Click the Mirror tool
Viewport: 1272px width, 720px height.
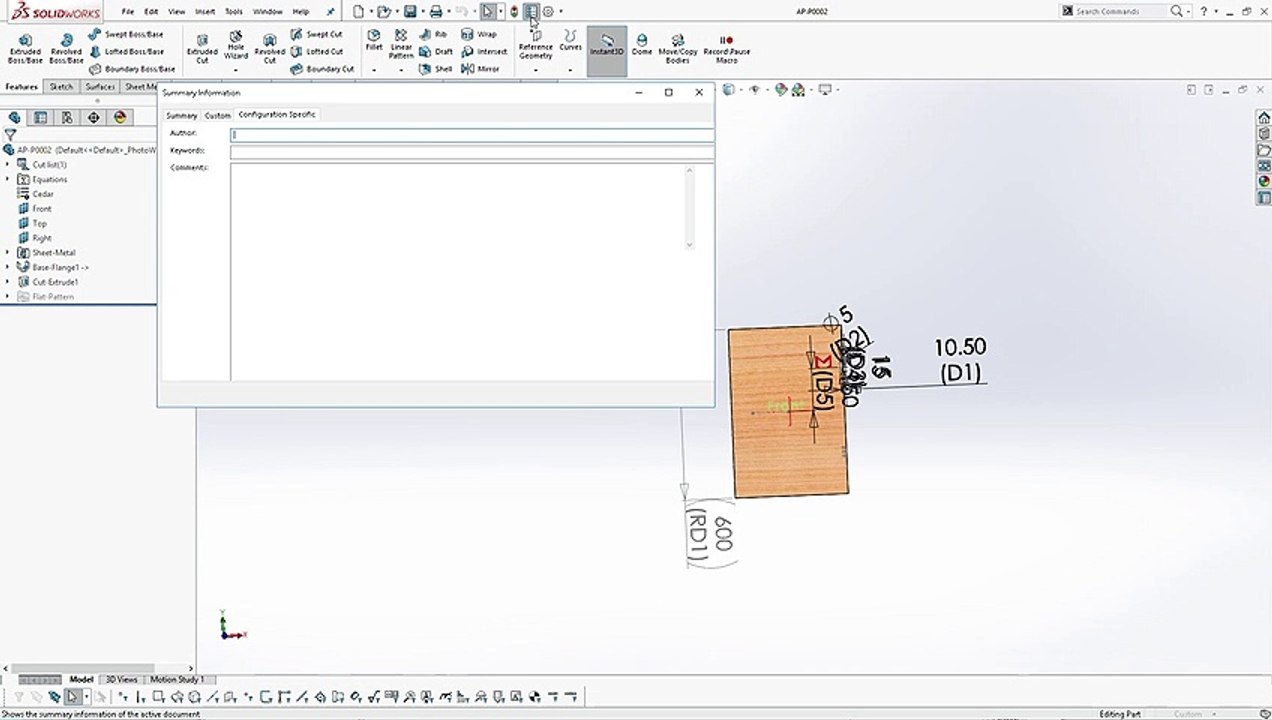click(x=481, y=69)
